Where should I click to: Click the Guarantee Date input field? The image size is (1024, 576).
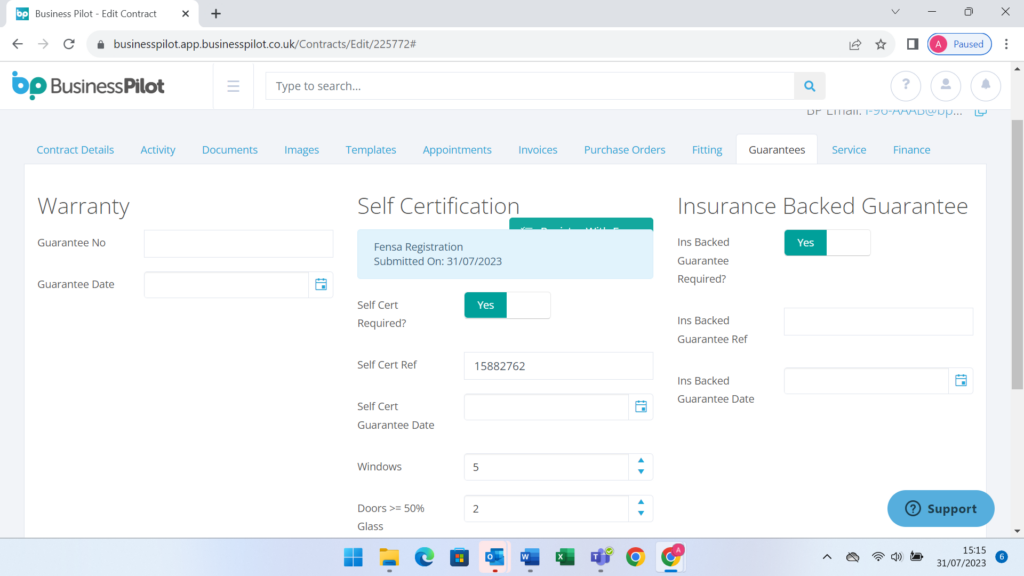click(227, 284)
